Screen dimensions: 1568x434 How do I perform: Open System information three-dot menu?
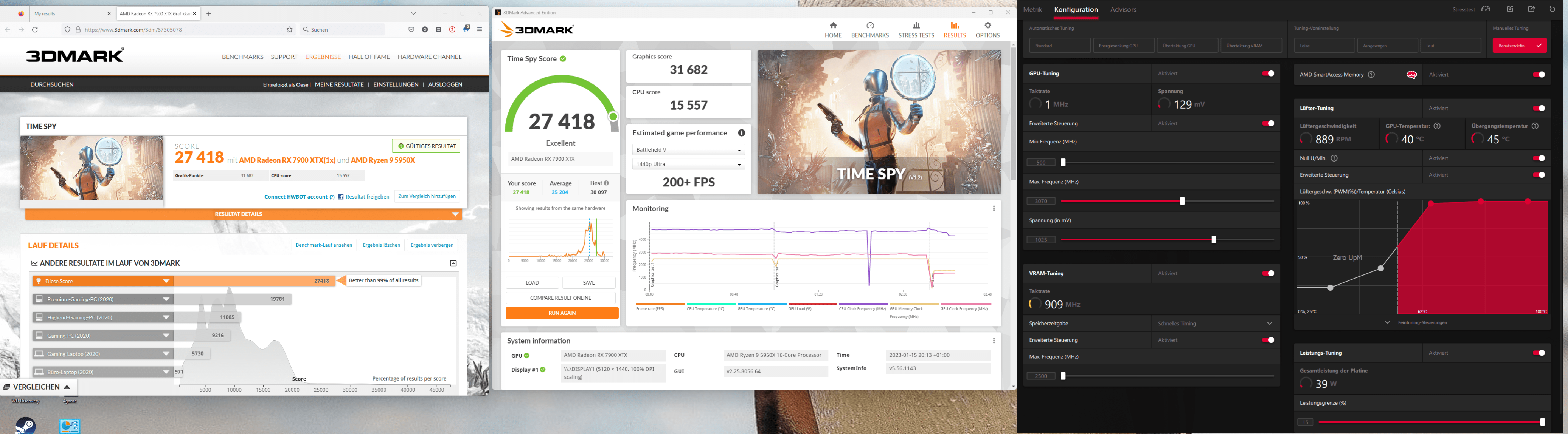994,341
